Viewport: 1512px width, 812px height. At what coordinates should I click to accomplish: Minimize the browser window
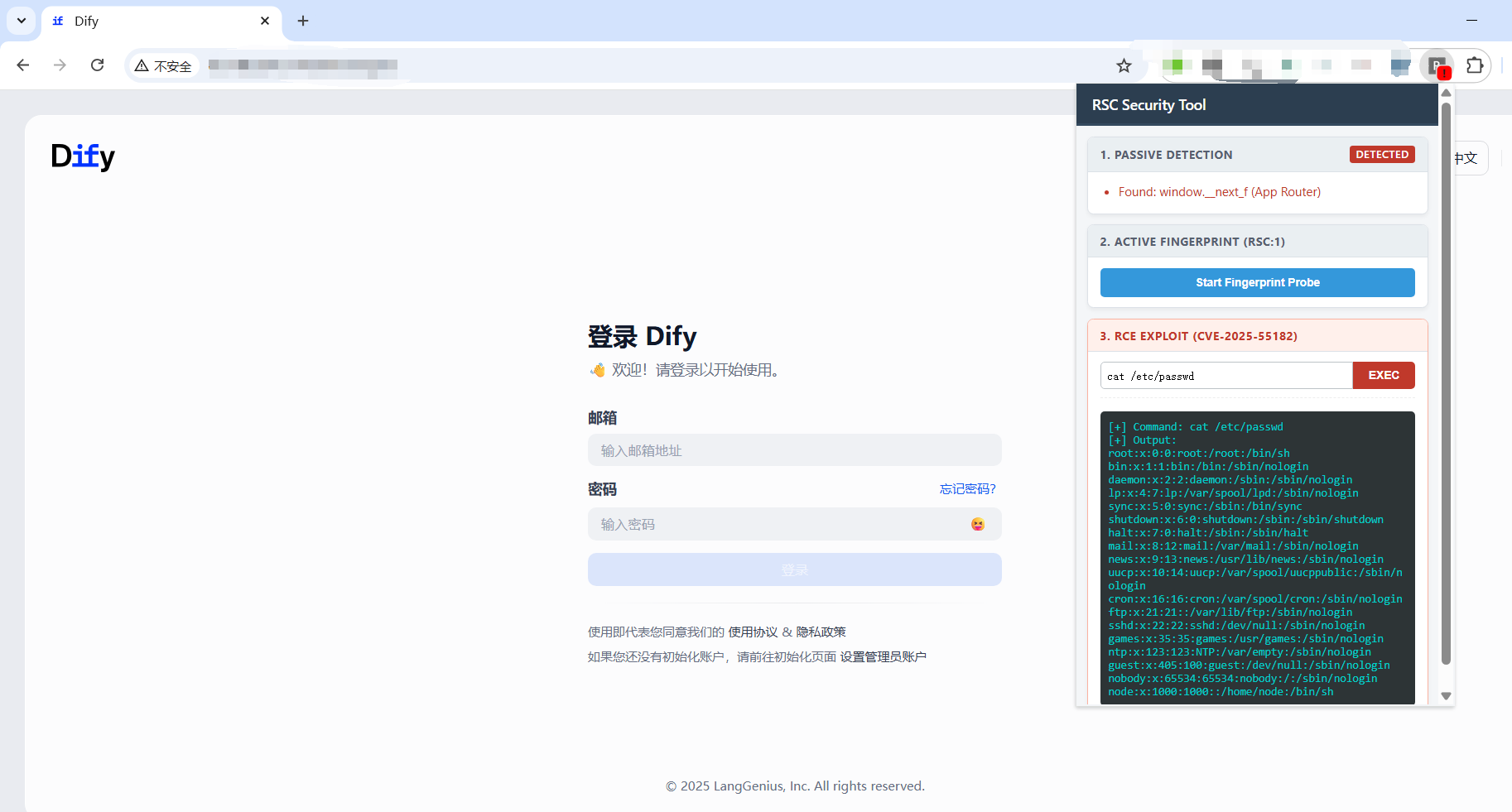tap(1471, 21)
